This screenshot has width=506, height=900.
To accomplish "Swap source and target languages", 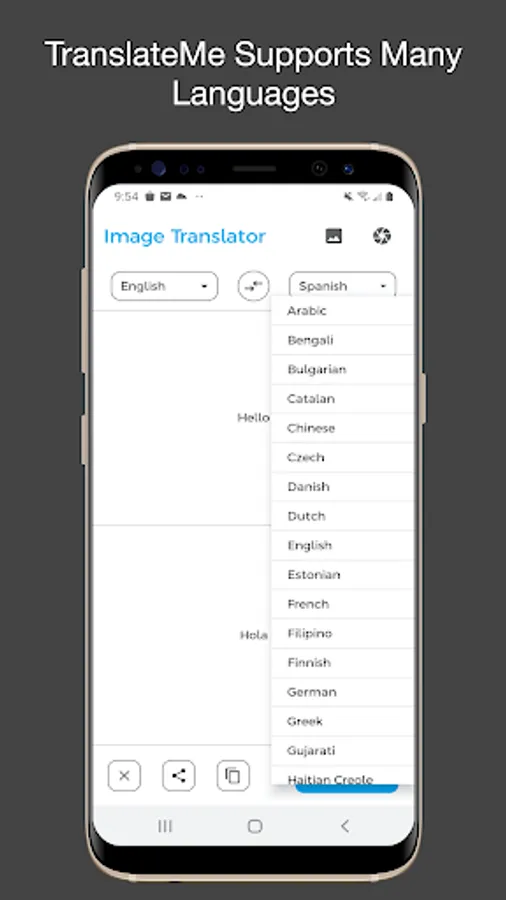I will click(x=253, y=286).
